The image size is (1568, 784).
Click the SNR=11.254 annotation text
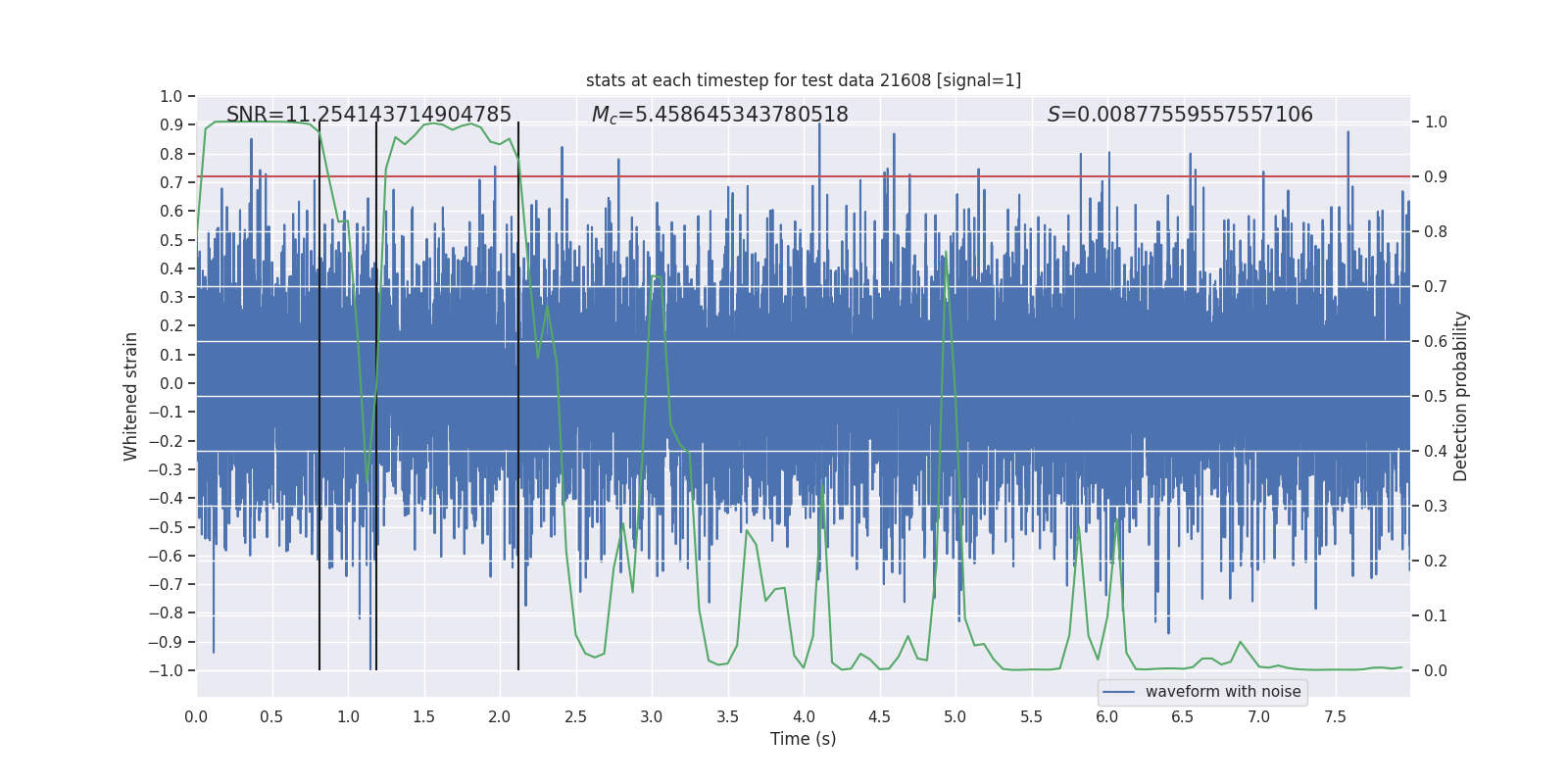click(368, 115)
